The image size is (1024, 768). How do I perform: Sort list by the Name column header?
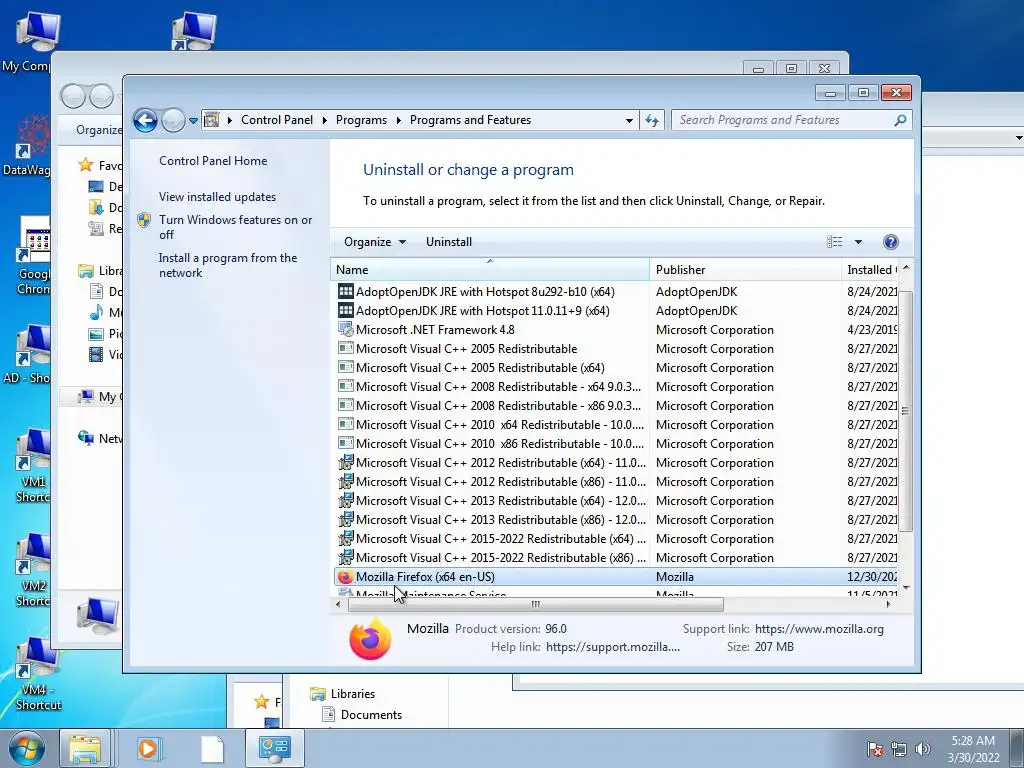[x=490, y=270]
